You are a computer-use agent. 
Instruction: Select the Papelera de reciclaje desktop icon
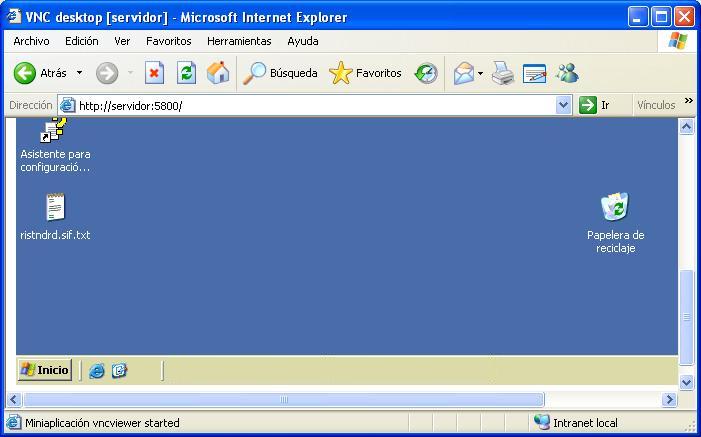(614, 208)
